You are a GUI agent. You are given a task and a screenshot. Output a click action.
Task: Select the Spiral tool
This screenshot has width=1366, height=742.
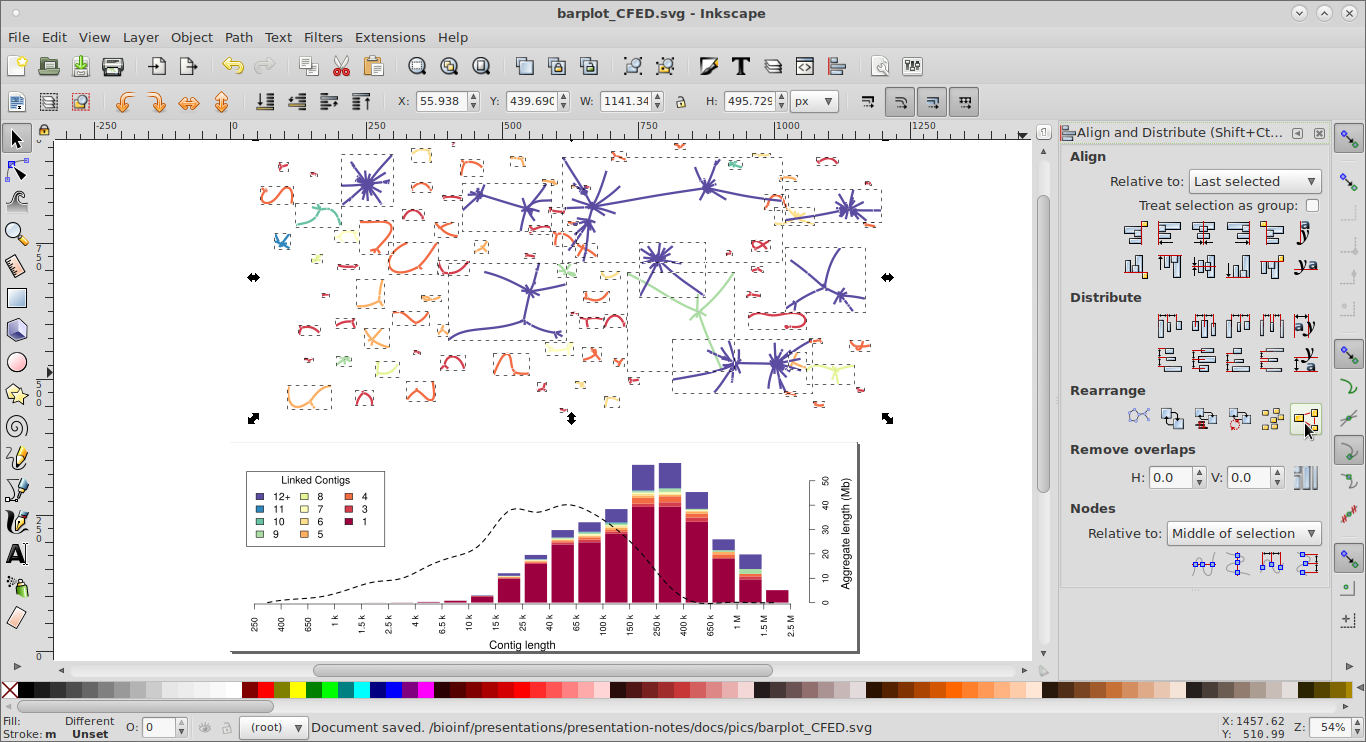click(x=16, y=426)
